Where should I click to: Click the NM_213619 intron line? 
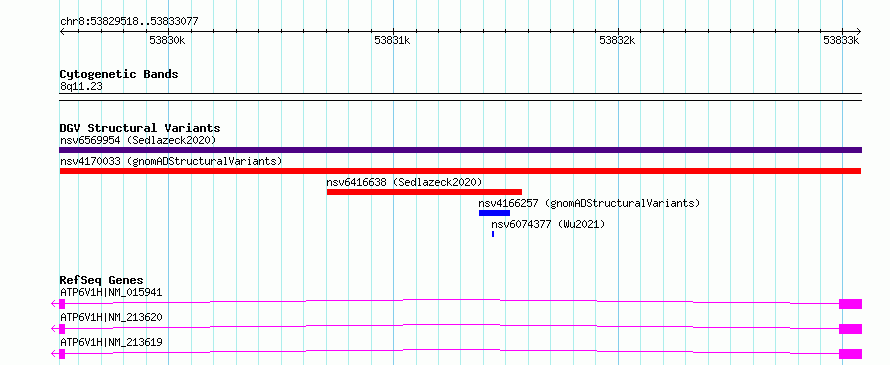point(452,350)
